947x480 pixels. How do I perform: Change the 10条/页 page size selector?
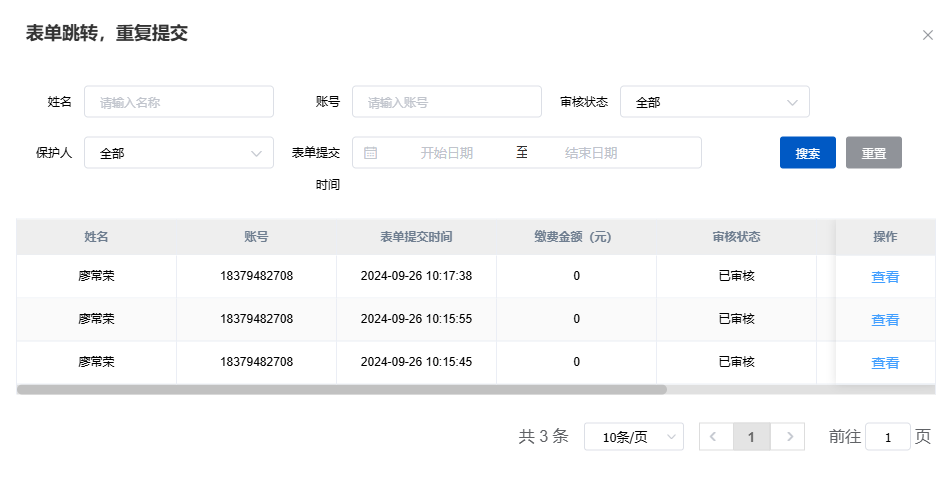(633, 437)
